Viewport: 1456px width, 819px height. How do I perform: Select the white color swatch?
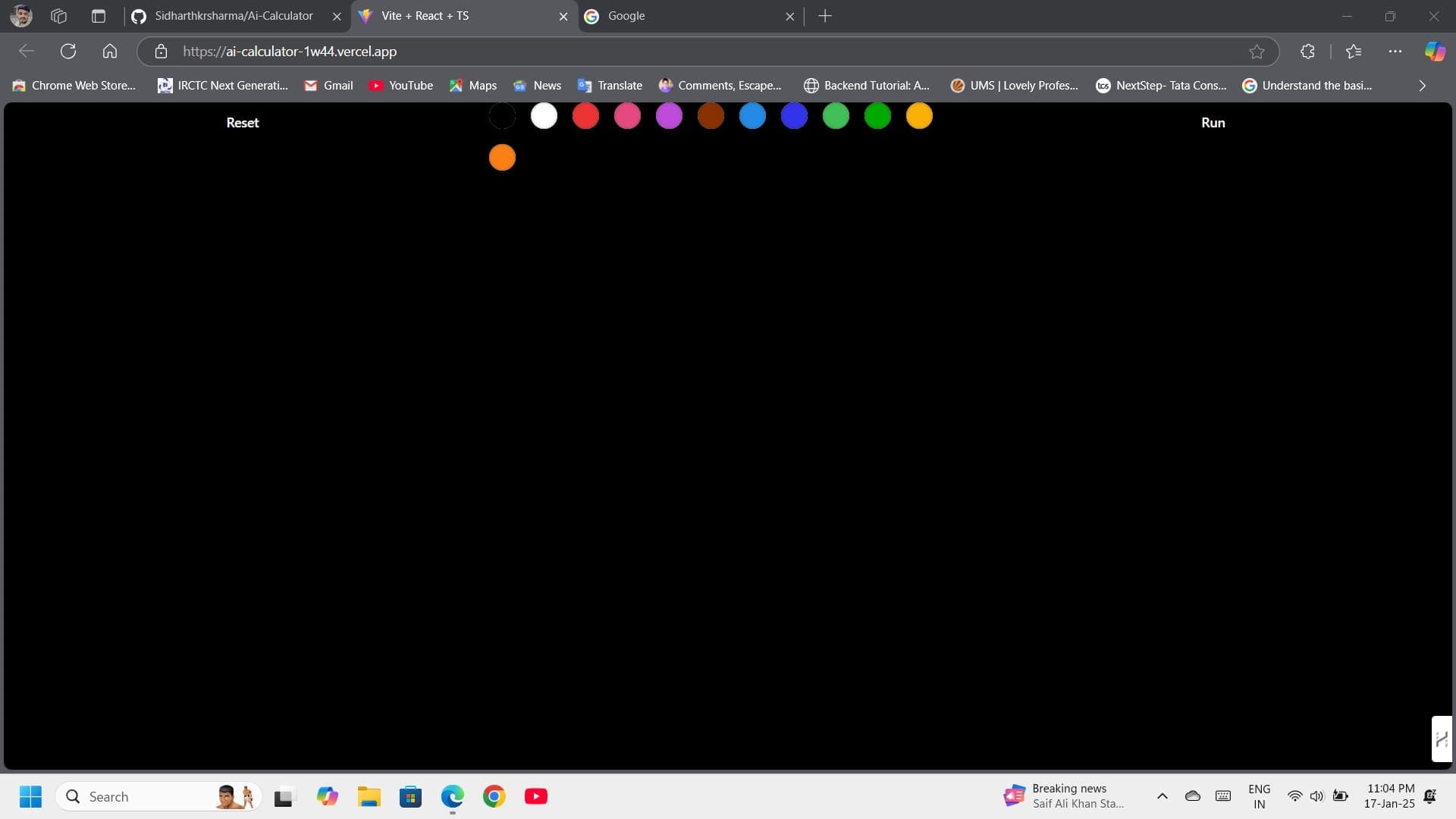tap(544, 116)
